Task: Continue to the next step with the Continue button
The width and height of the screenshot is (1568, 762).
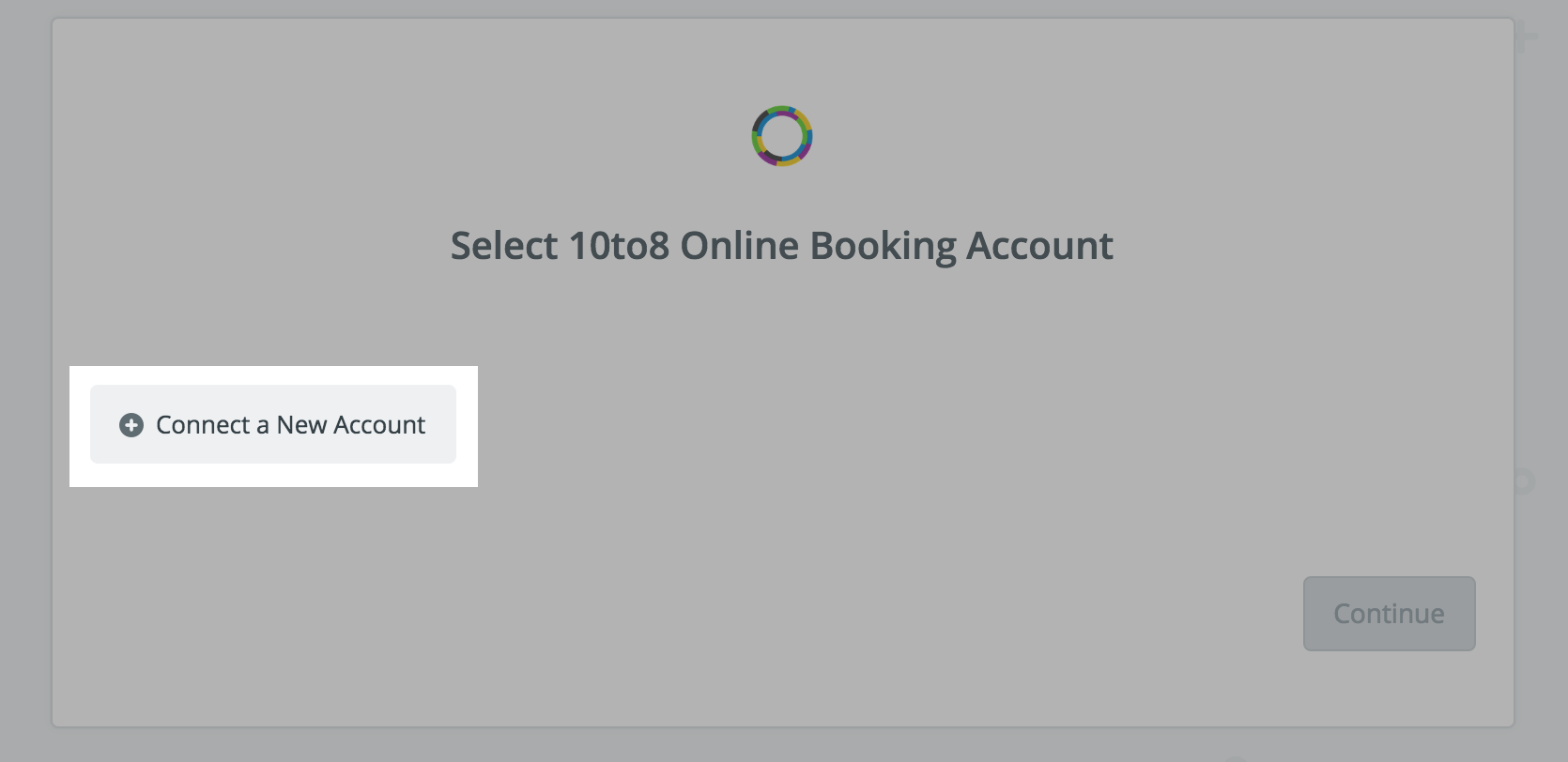Action: 1389,614
